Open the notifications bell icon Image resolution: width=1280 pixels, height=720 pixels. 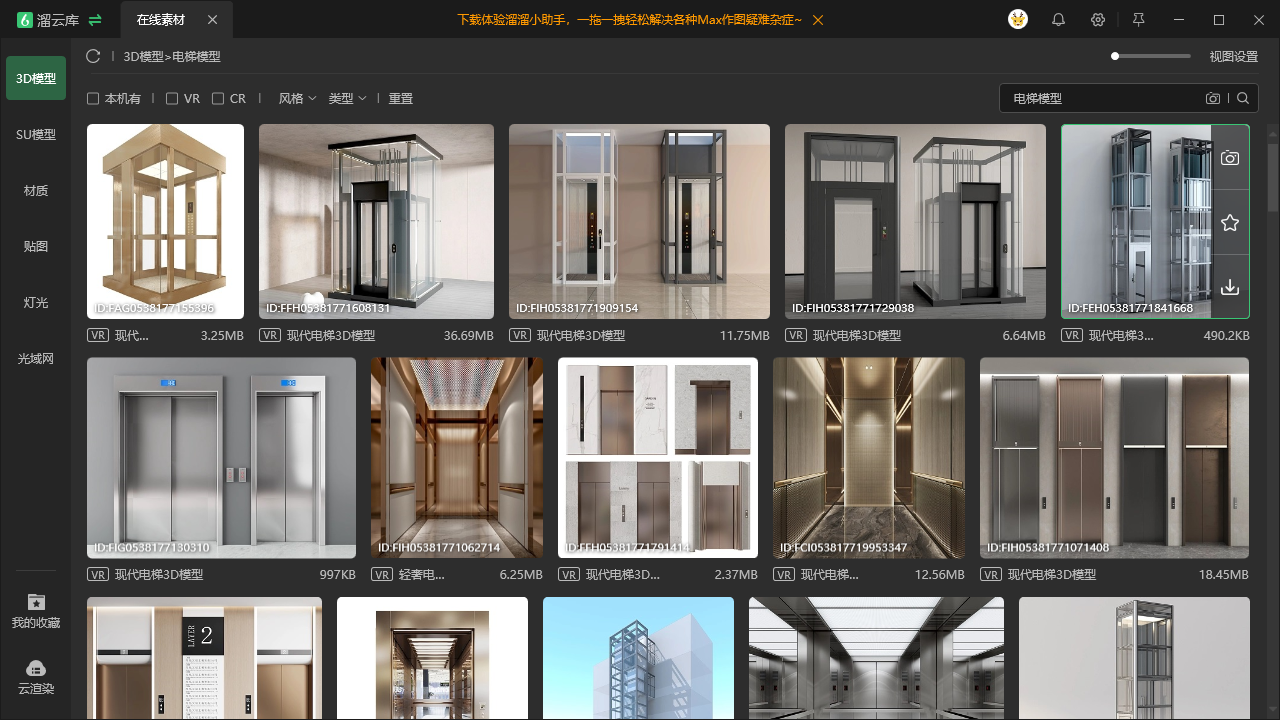click(1058, 20)
